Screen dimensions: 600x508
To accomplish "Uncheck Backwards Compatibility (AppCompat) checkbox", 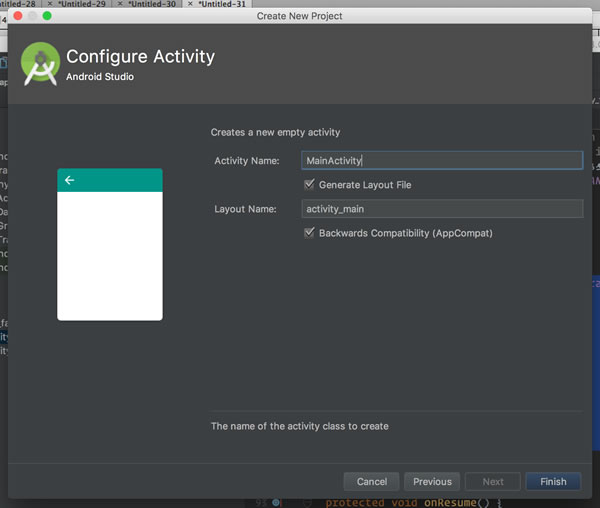I will point(309,233).
